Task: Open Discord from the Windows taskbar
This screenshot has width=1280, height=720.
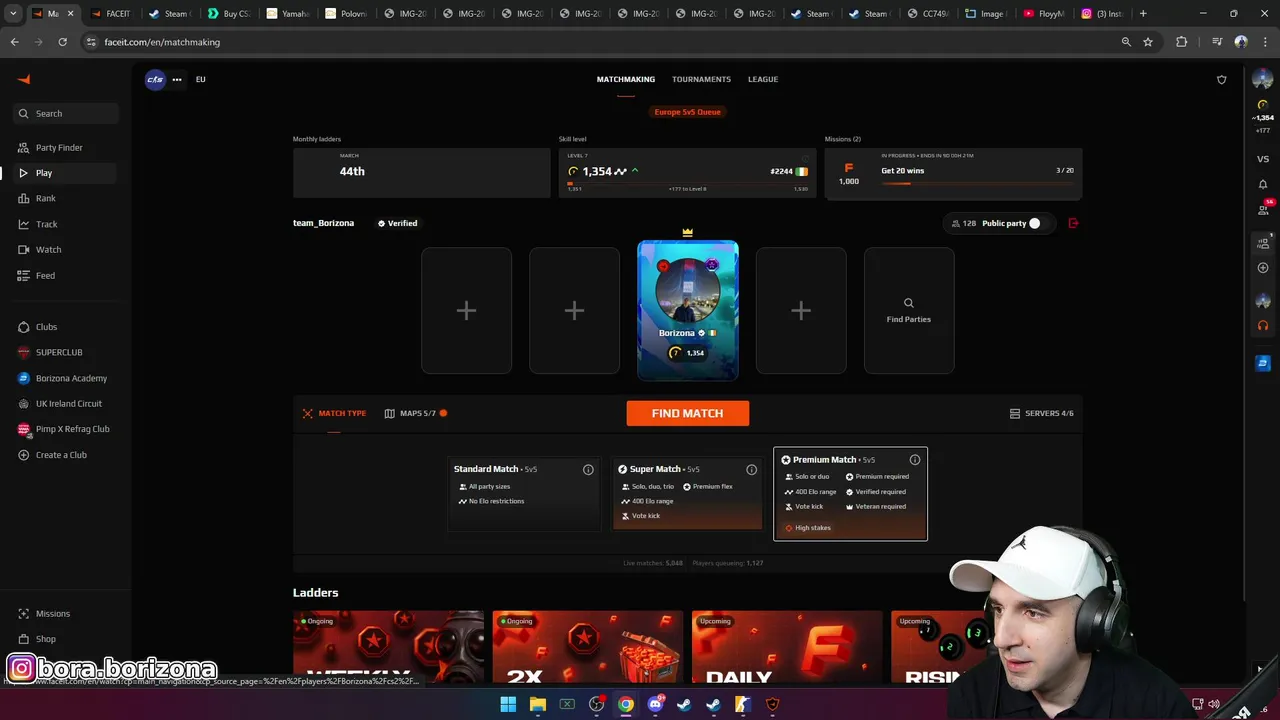Action: 655,704
